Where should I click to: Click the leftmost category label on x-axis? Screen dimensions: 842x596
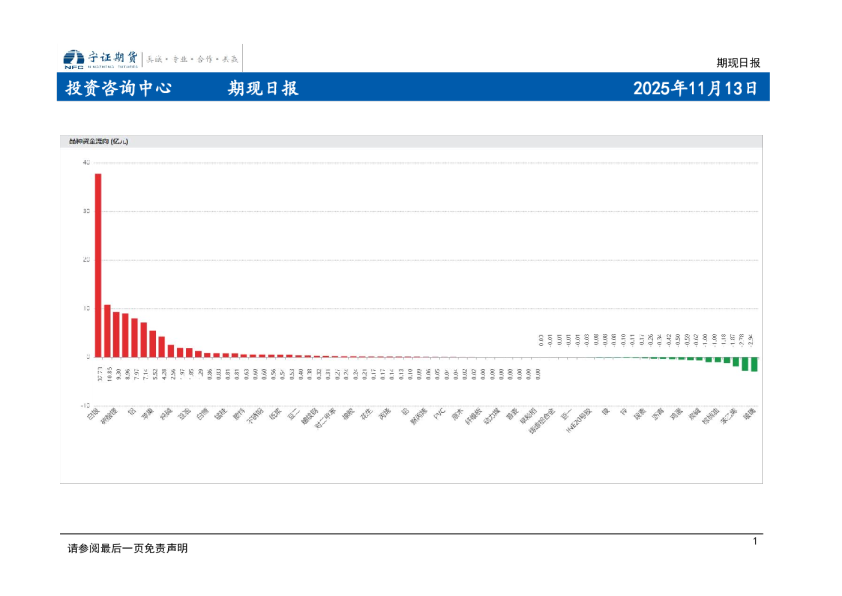tap(93, 413)
